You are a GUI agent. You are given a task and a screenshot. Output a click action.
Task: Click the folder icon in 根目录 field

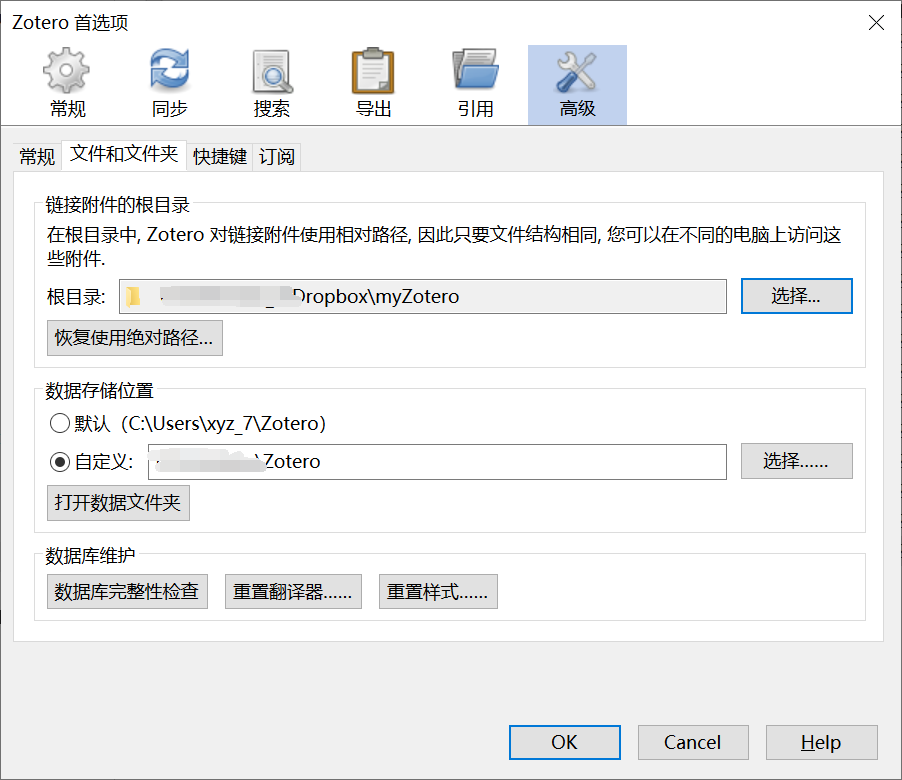point(133,296)
